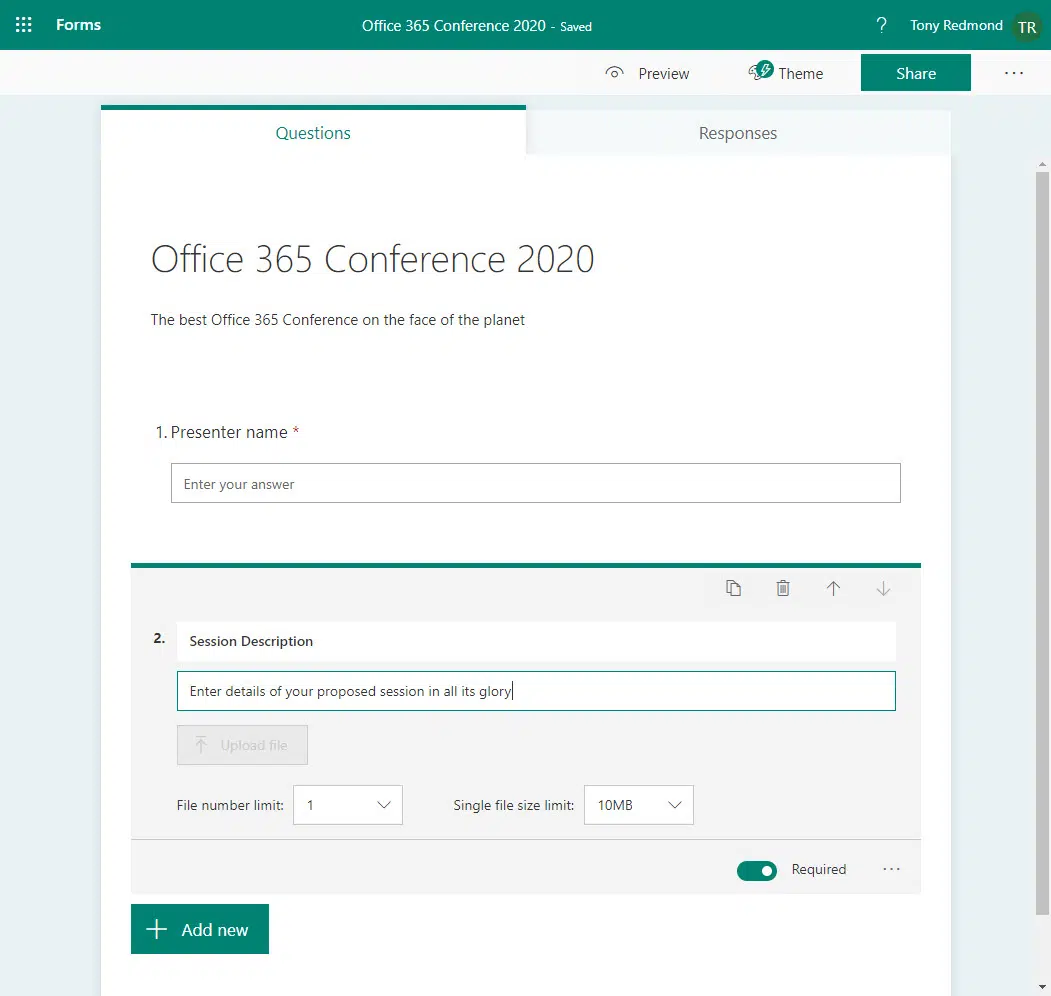Screen dimensions: 1051x996
Task: Click the Presenter name answer field
Action: point(536,483)
